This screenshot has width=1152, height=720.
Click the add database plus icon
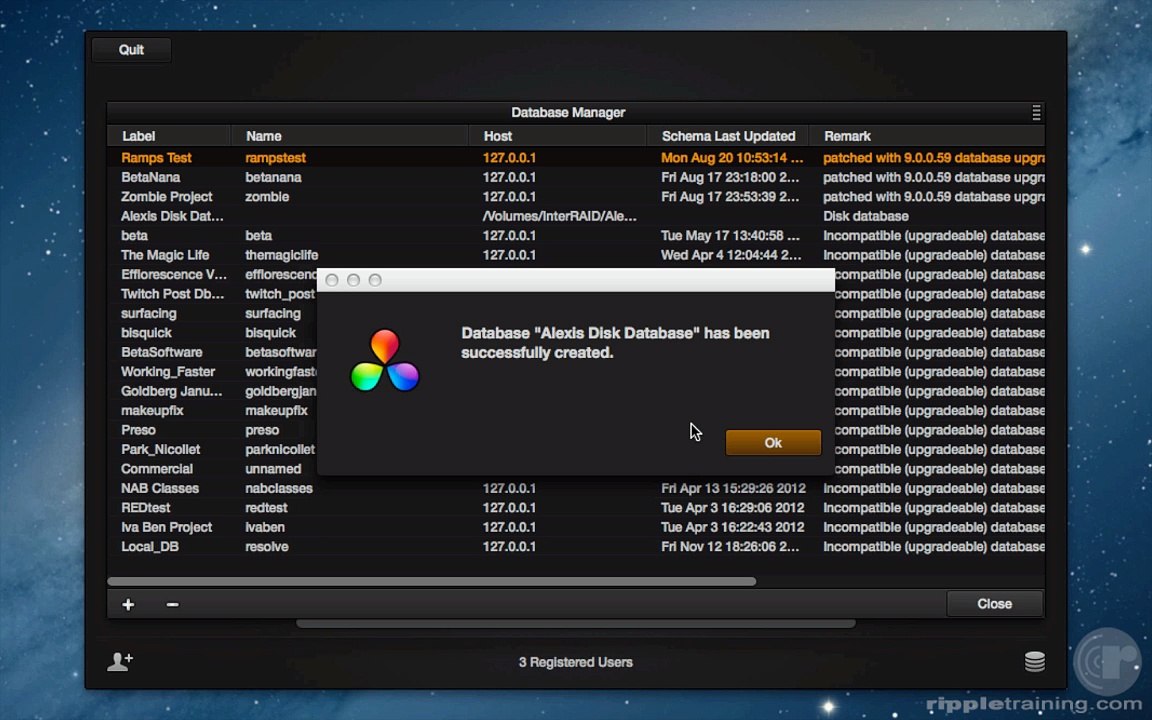pos(128,605)
